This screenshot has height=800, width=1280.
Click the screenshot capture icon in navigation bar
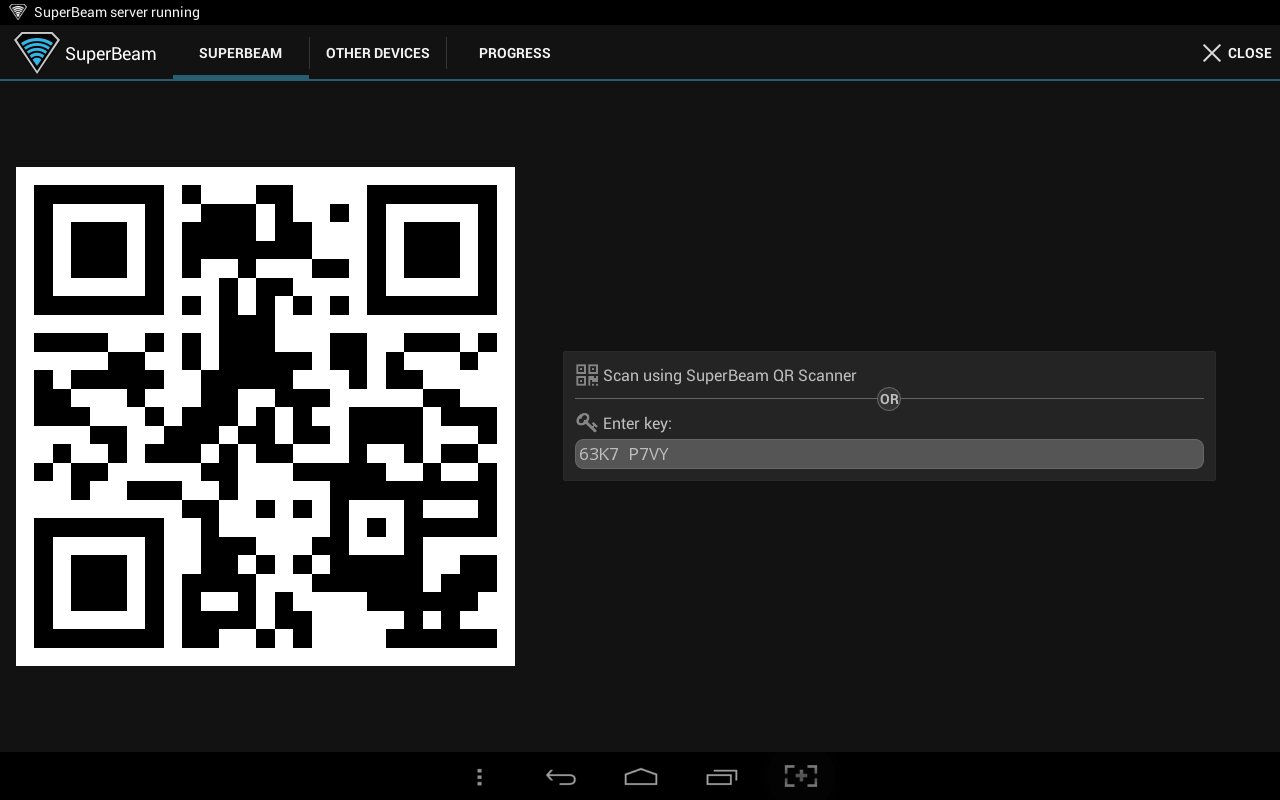coord(801,776)
